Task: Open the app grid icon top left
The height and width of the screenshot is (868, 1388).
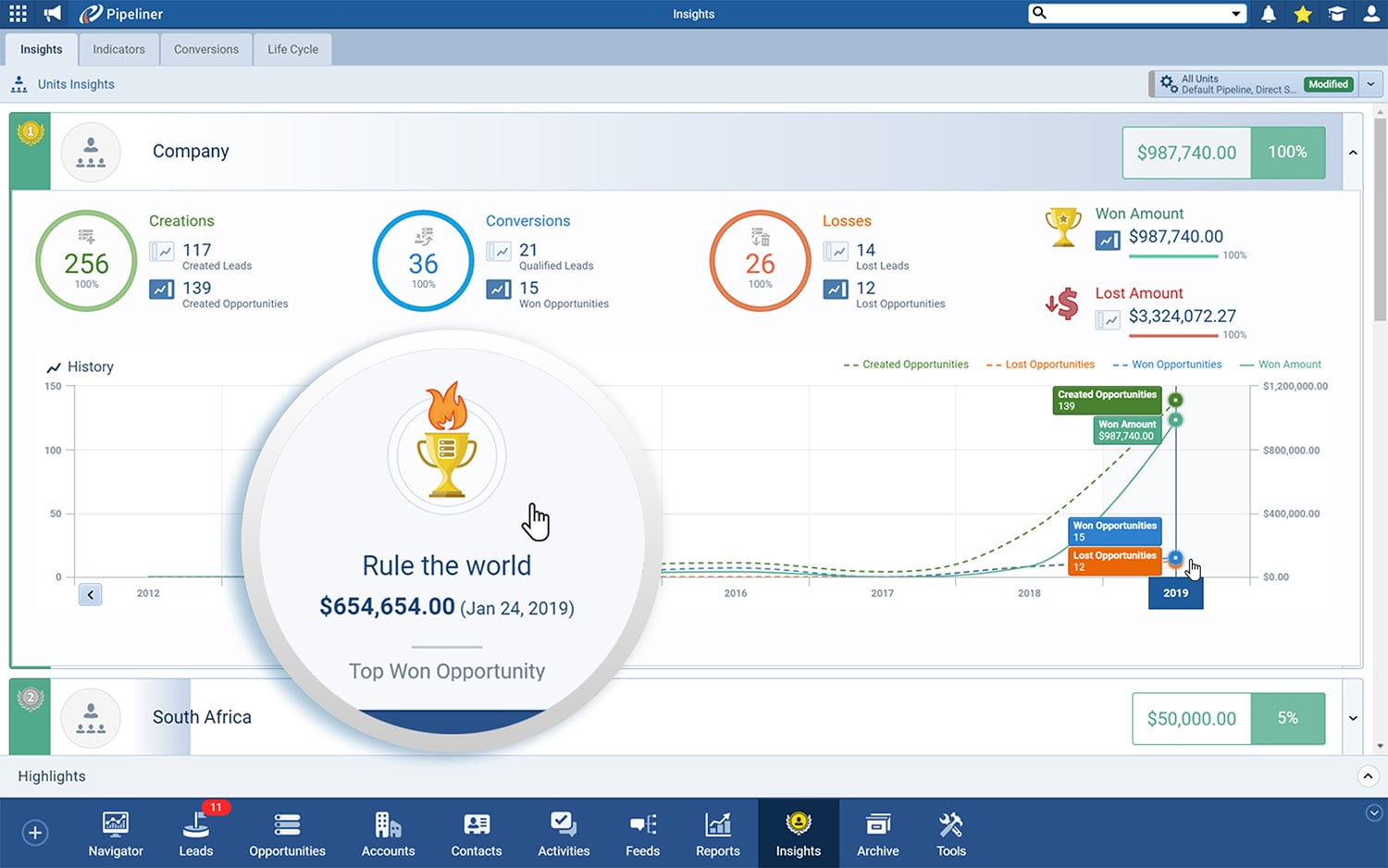Action: [x=17, y=14]
